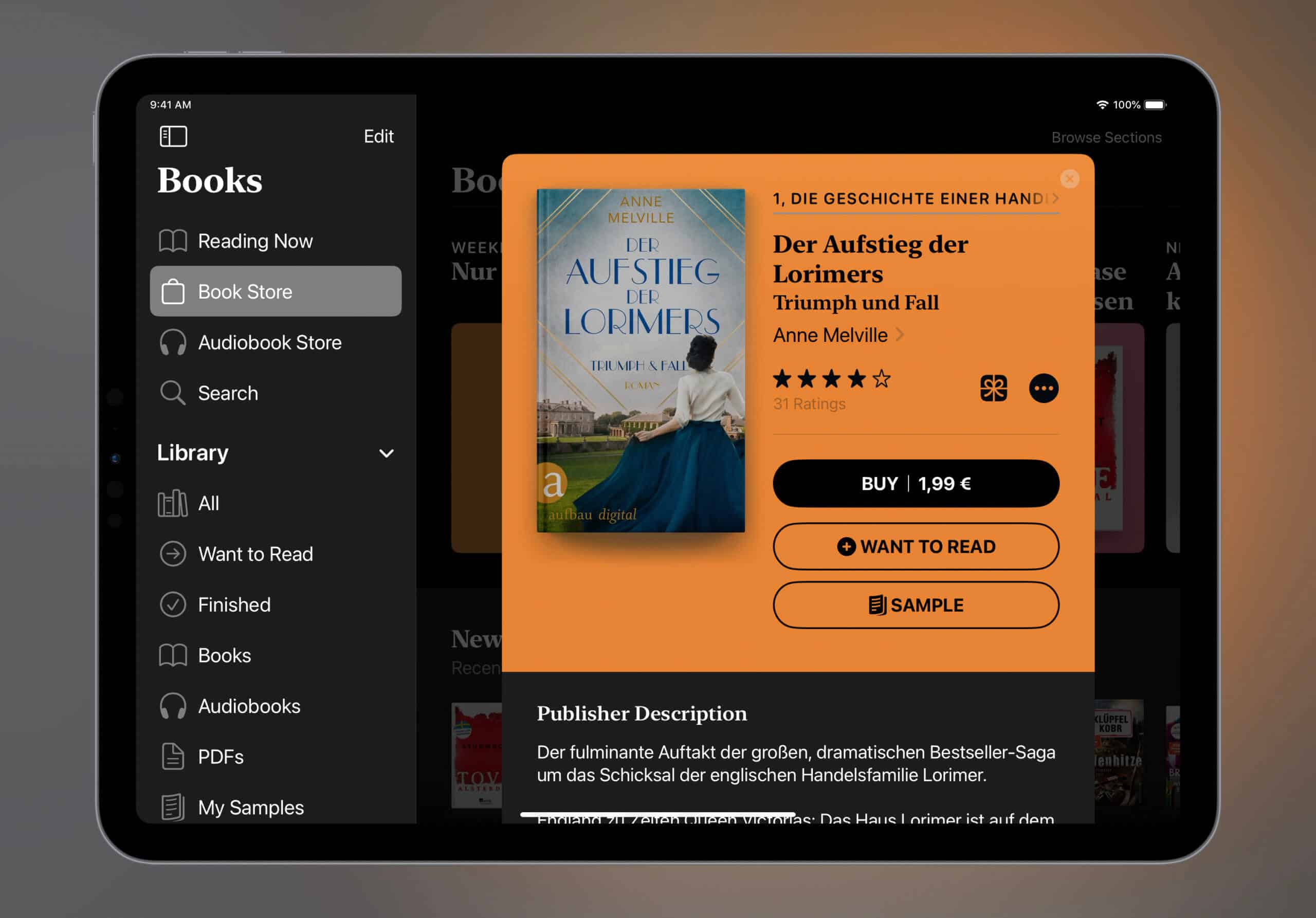Select the Book Store sidebar item
The height and width of the screenshot is (918, 1316).
click(x=276, y=291)
